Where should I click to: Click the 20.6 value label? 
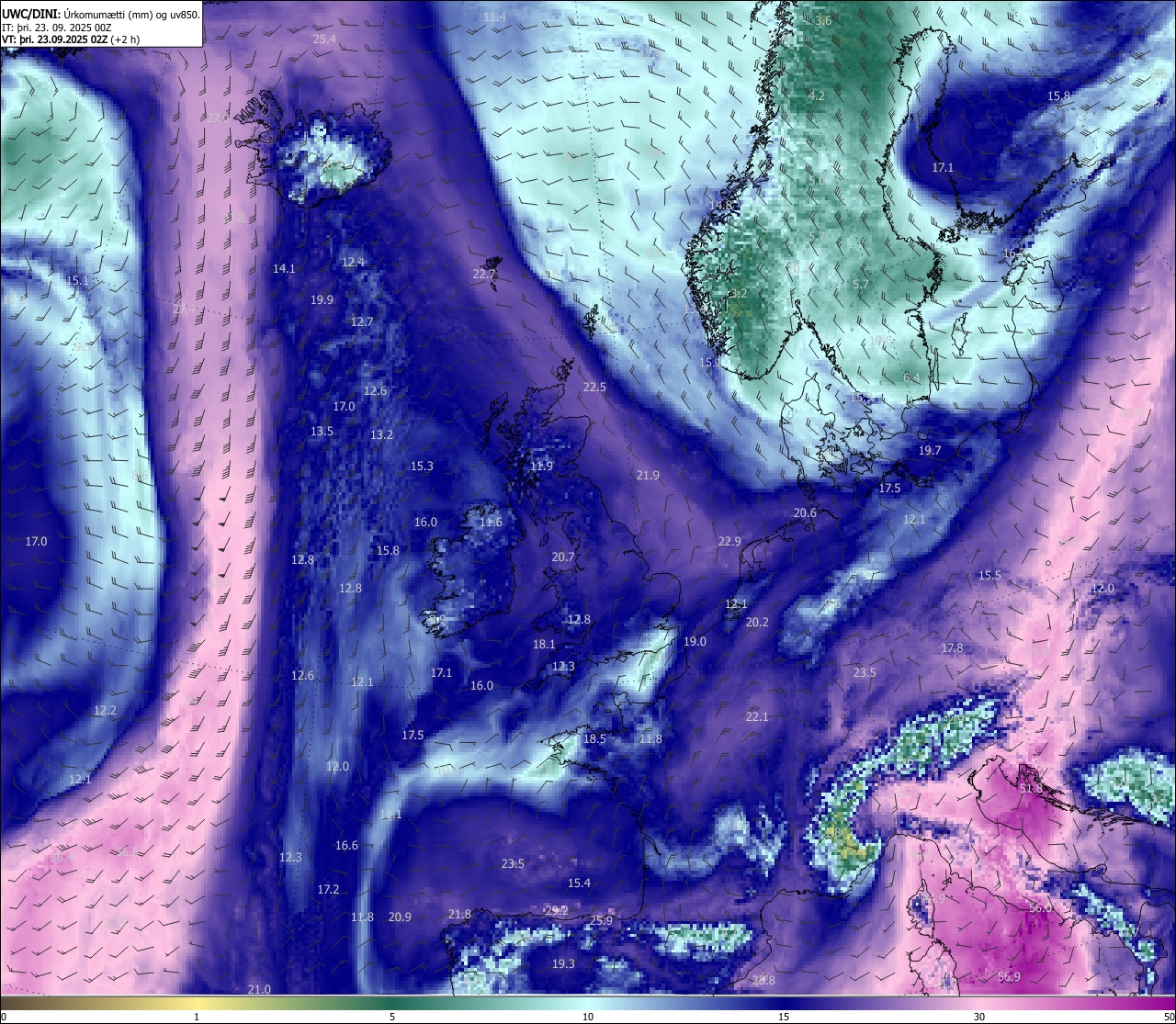point(805,512)
